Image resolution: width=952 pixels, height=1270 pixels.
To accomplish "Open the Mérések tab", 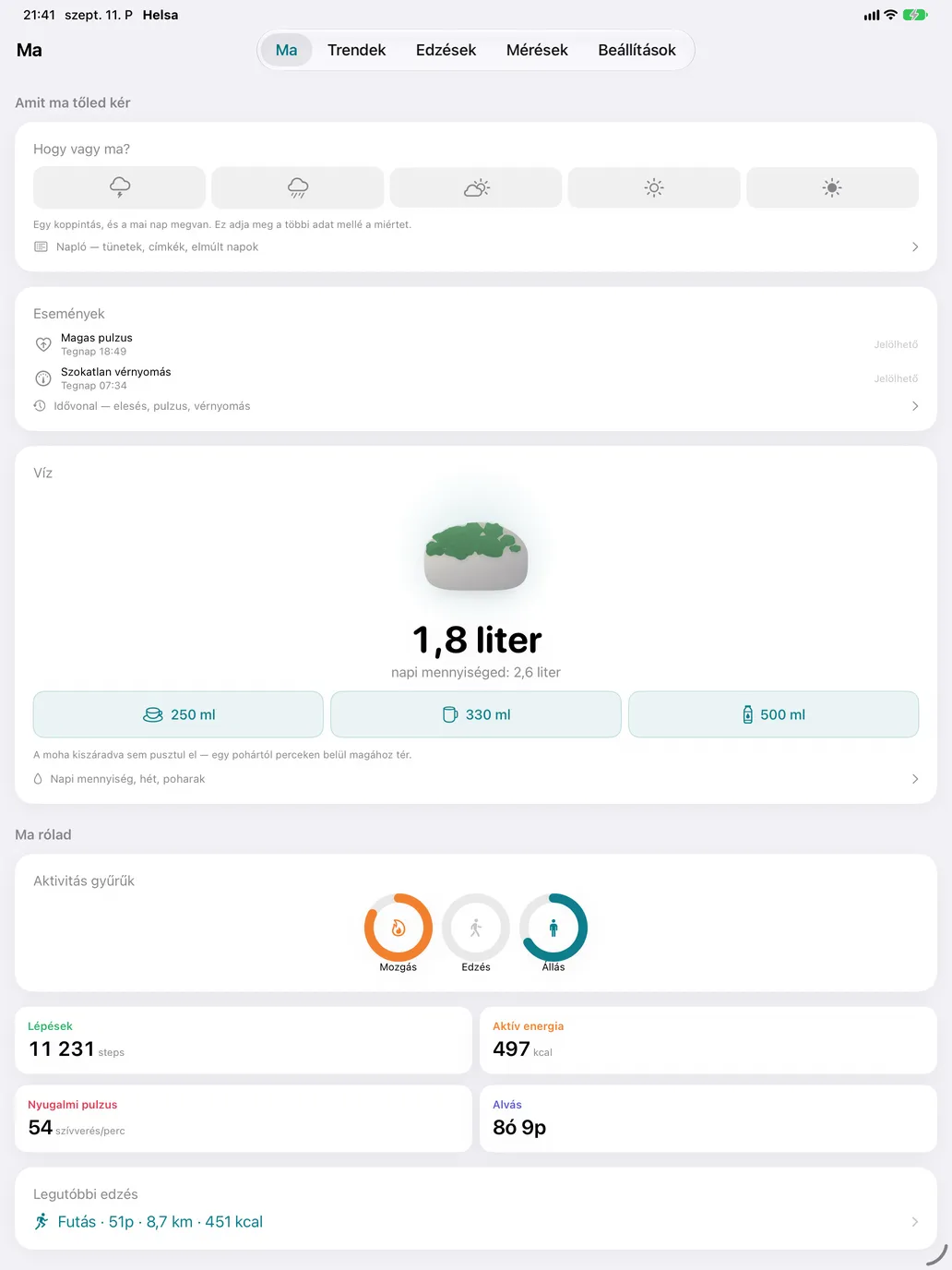I will (537, 50).
